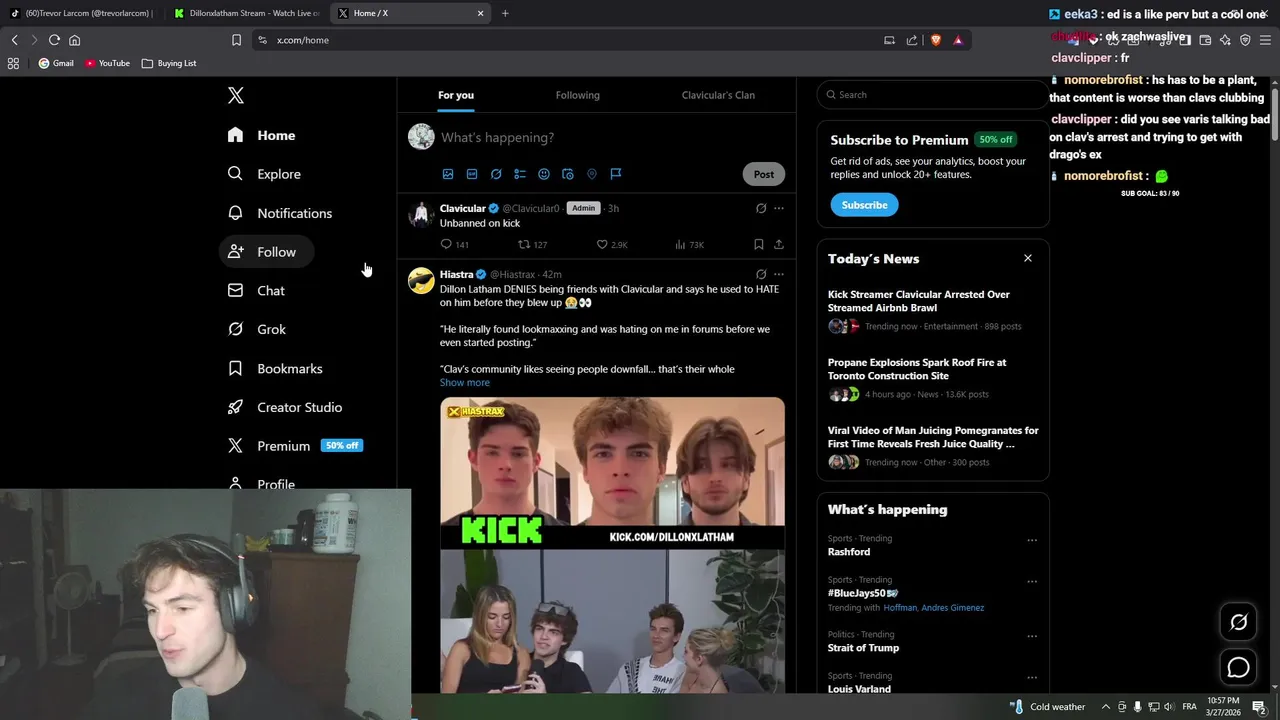Open Hiastrax post video thumbnail
The image size is (1280, 720).
pos(612,545)
